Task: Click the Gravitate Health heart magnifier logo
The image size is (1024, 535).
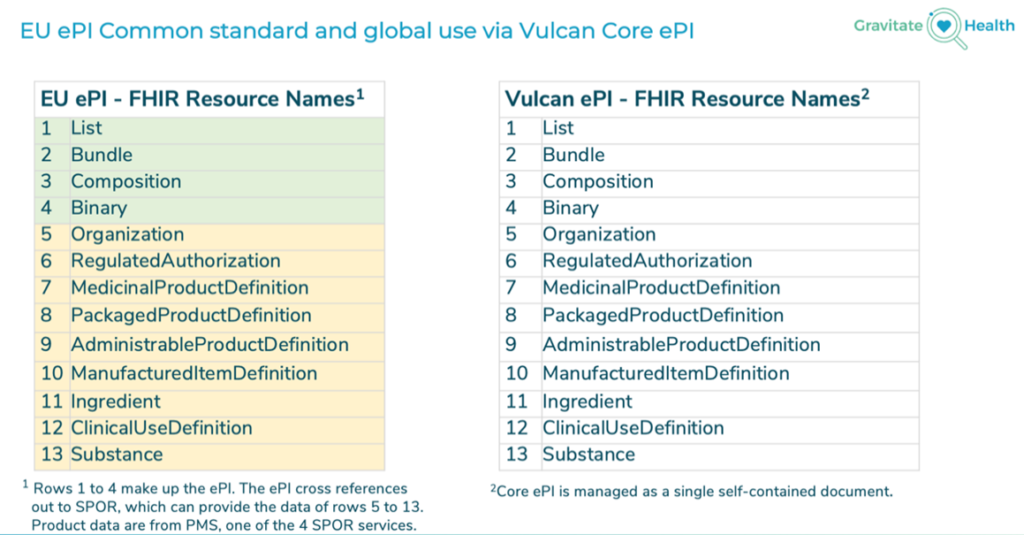Action: click(x=943, y=29)
